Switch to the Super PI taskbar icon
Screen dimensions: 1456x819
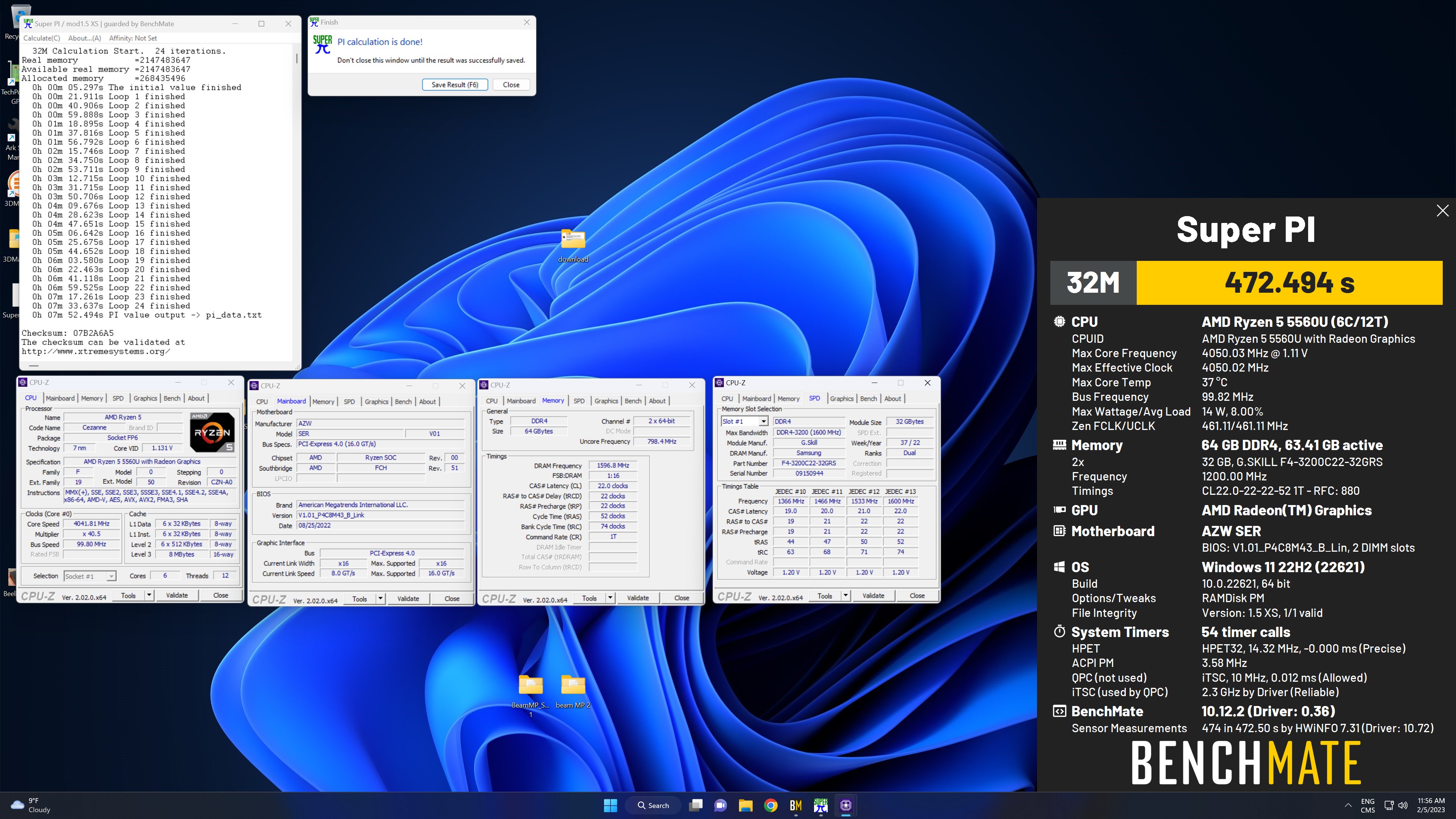[x=821, y=805]
